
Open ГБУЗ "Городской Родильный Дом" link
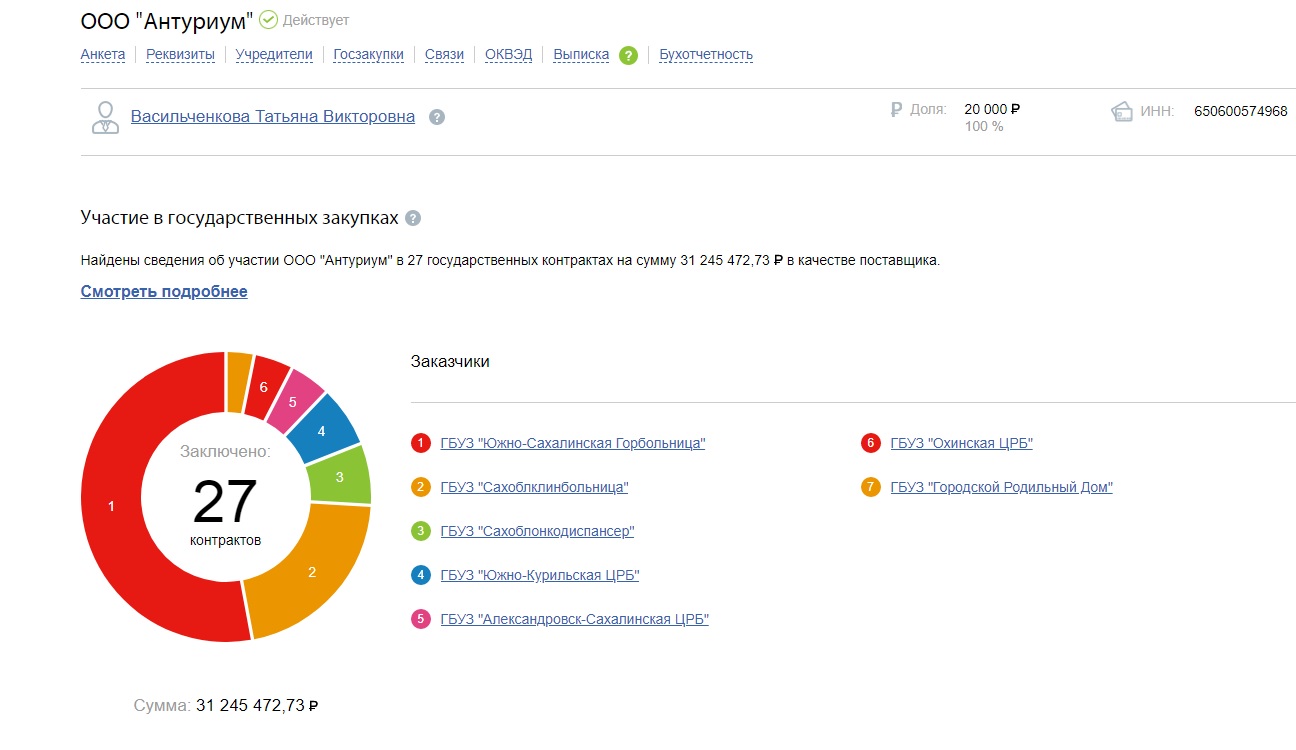click(1001, 487)
